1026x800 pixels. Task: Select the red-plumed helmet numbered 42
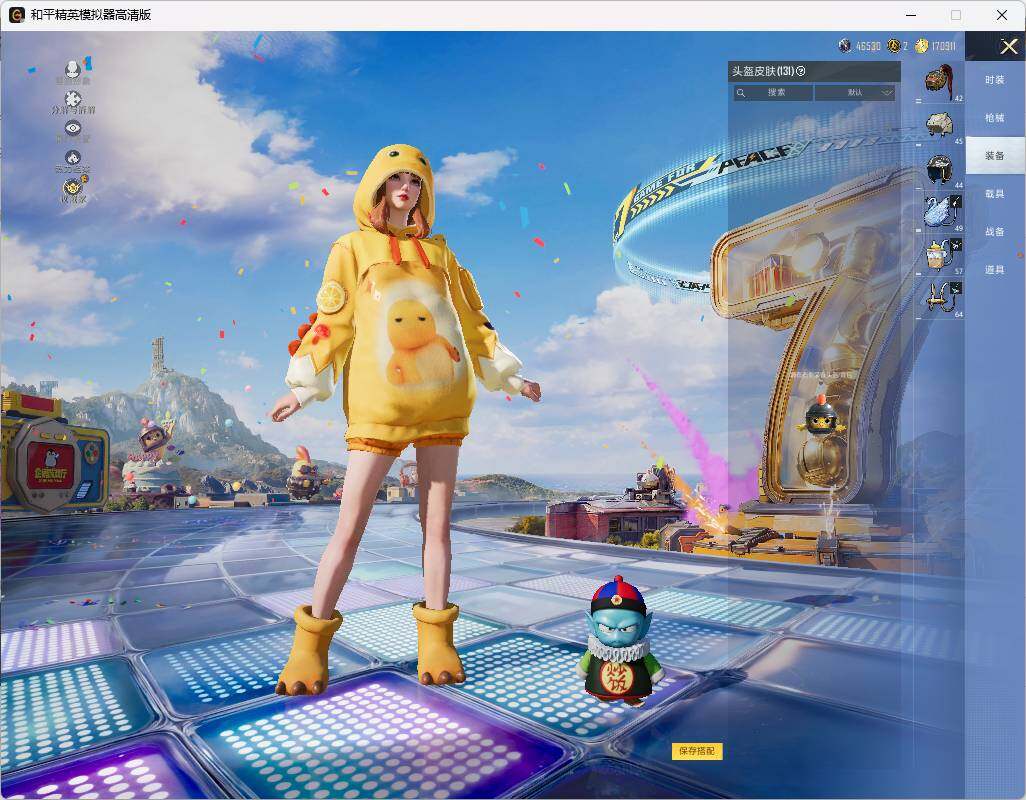point(940,82)
